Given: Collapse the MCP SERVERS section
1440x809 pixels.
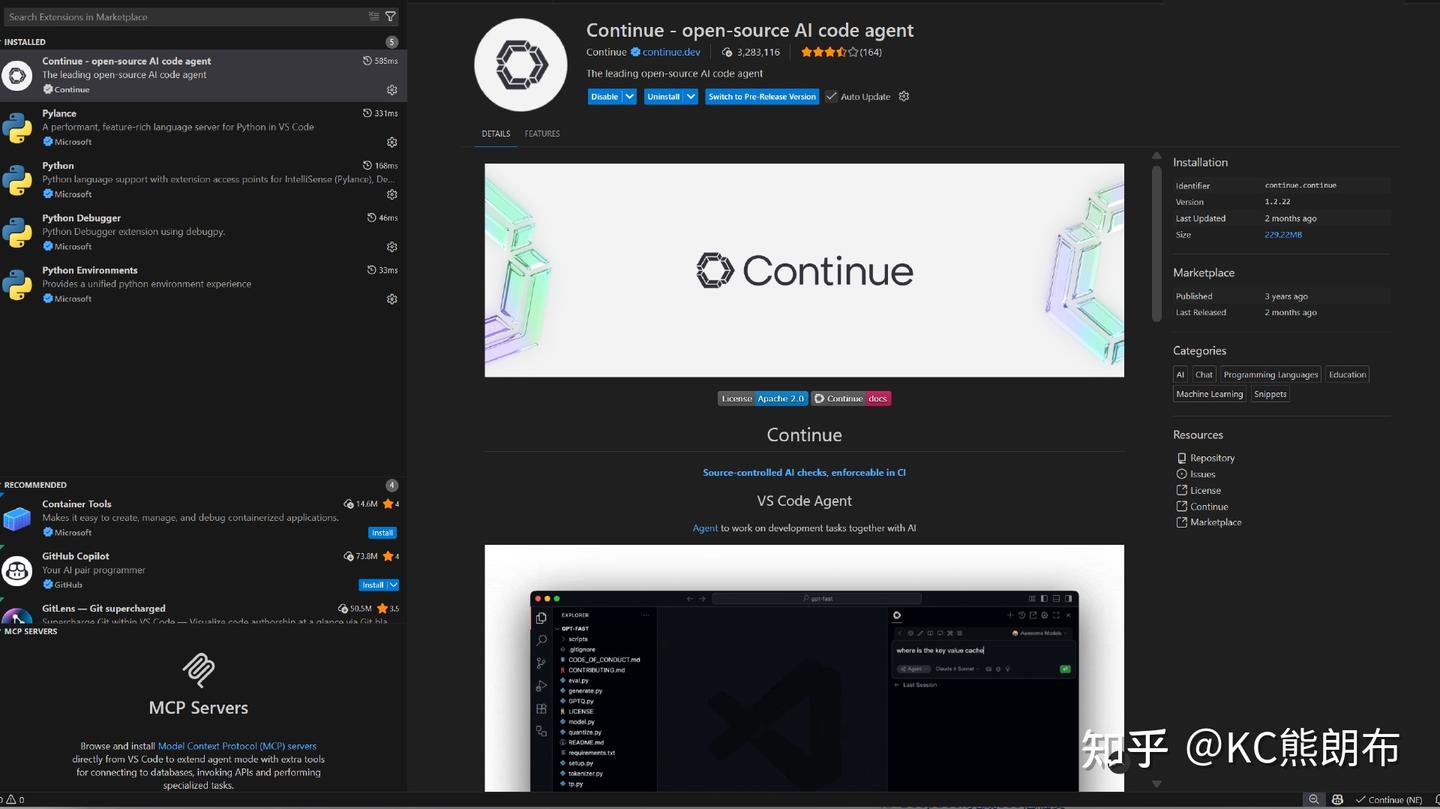Looking at the screenshot, I should coord(30,631).
